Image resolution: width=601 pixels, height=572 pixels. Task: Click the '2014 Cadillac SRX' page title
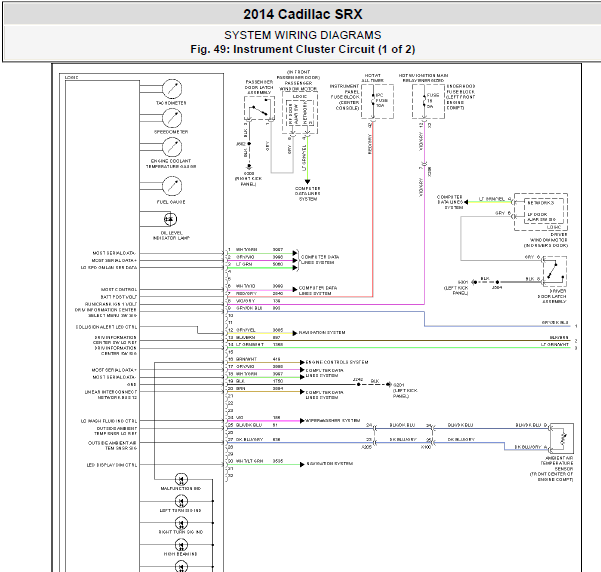[302, 14]
